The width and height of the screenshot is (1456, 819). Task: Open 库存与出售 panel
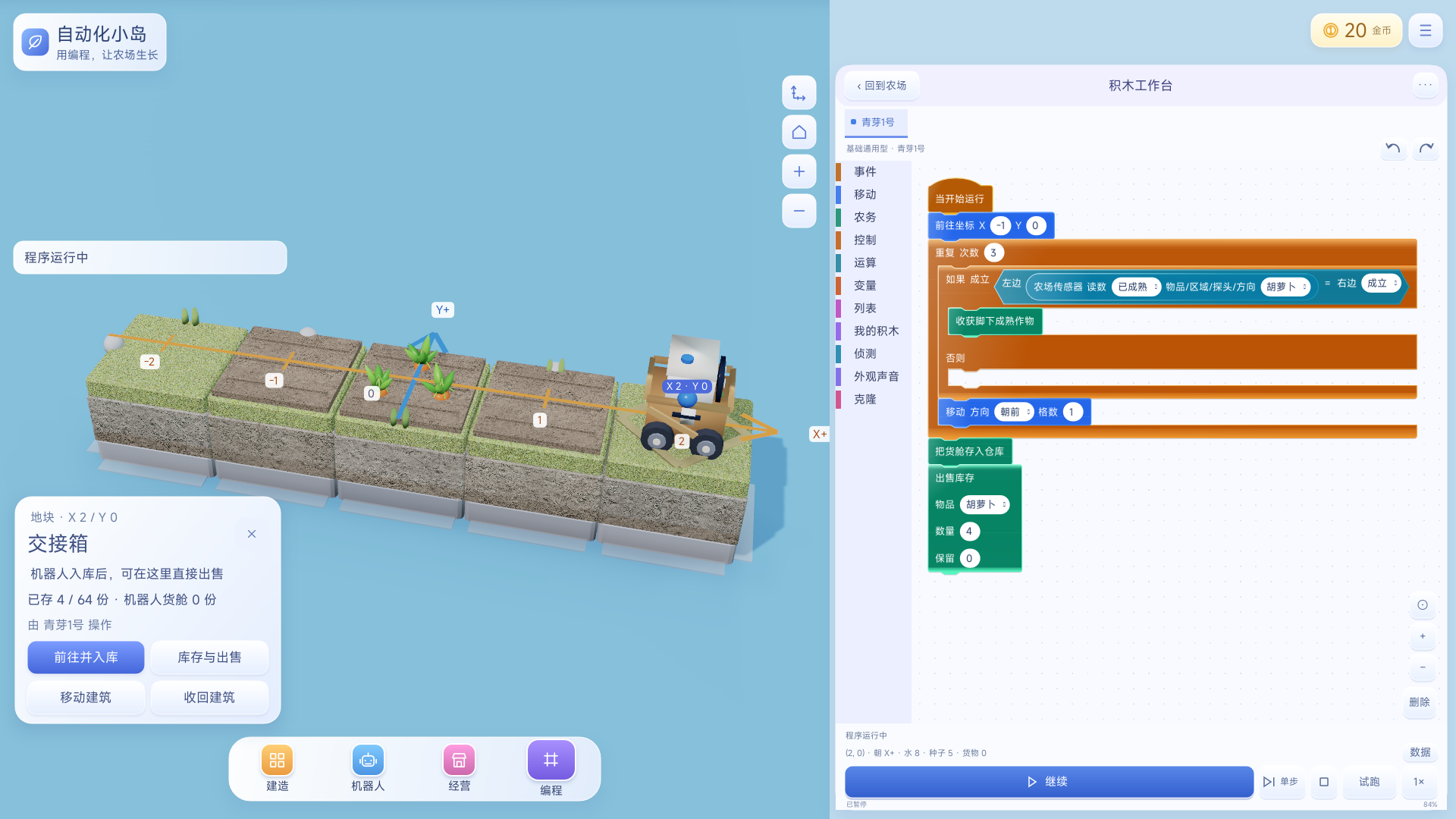pyautogui.click(x=209, y=657)
